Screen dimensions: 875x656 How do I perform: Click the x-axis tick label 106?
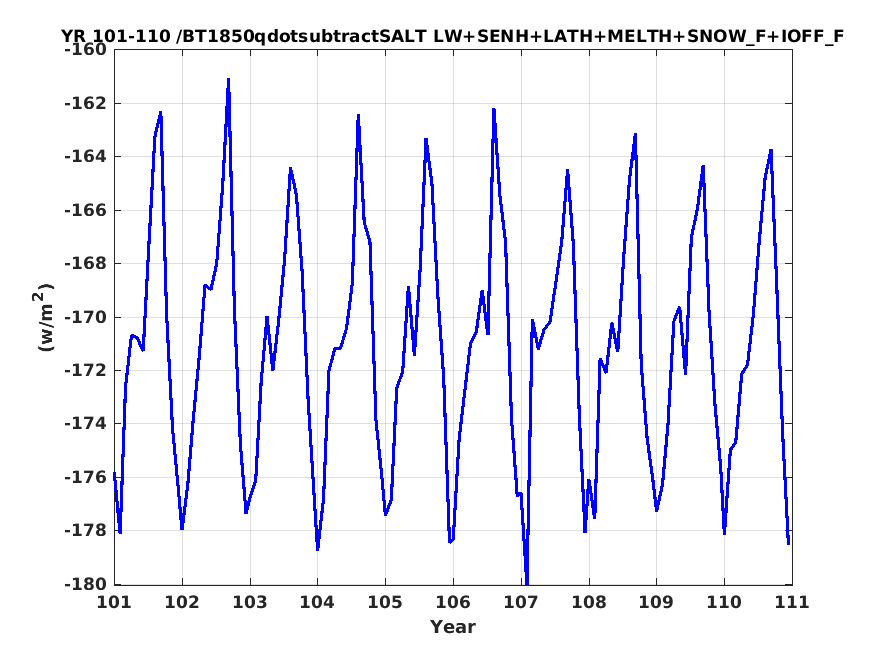[x=453, y=602]
